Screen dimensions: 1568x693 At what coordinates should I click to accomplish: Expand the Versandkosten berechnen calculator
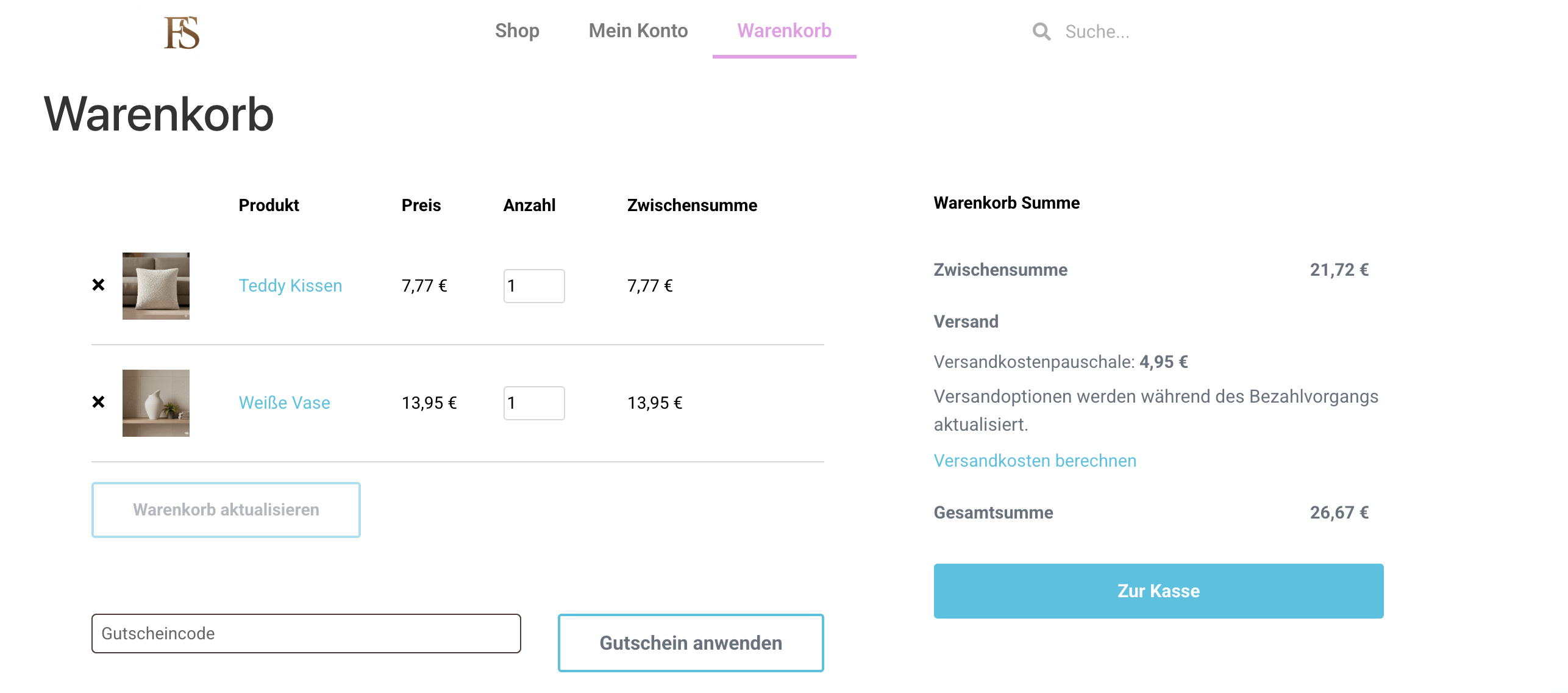click(1035, 461)
